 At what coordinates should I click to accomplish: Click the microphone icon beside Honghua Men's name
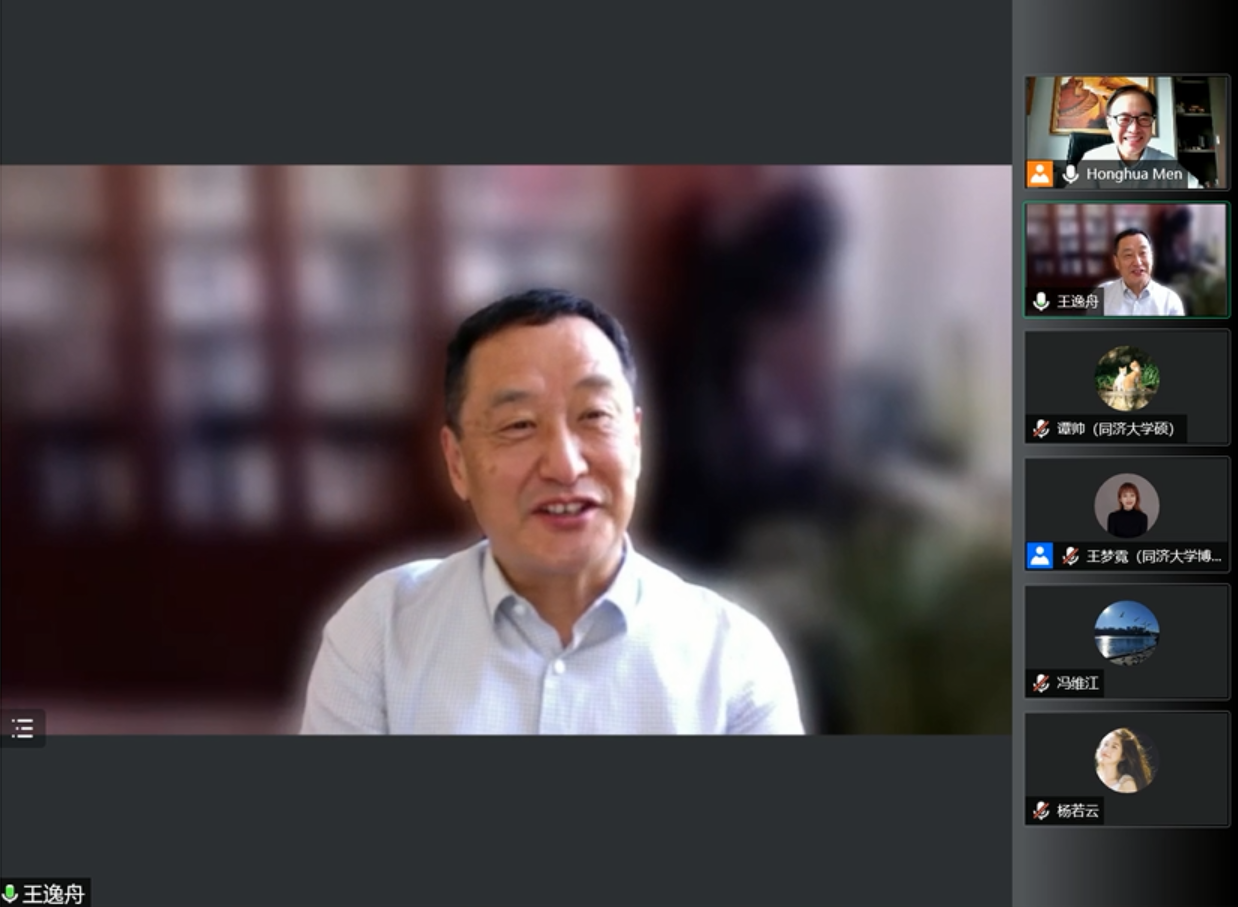point(1070,174)
